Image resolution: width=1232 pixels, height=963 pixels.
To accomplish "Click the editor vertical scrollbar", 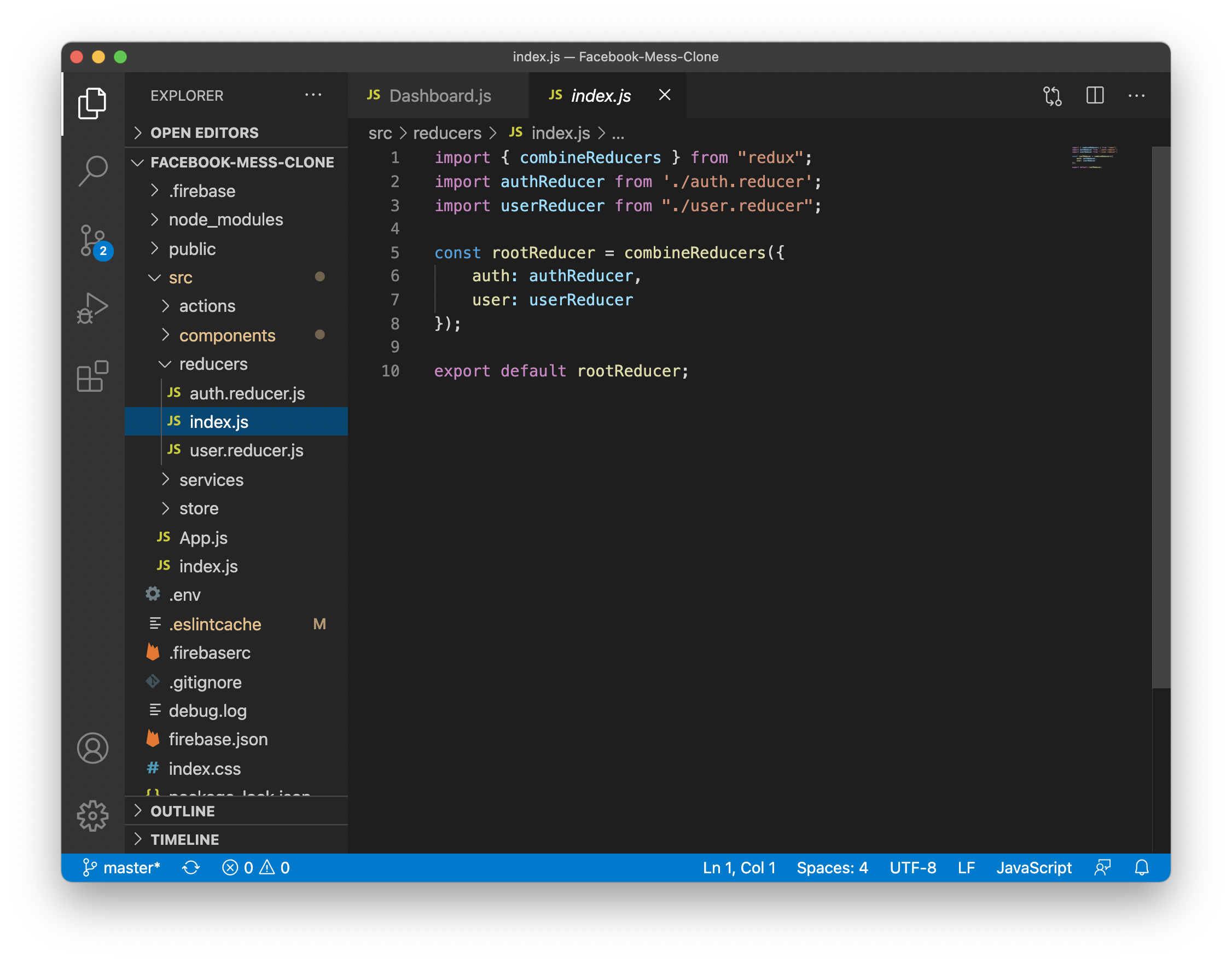I will click(1161, 417).
